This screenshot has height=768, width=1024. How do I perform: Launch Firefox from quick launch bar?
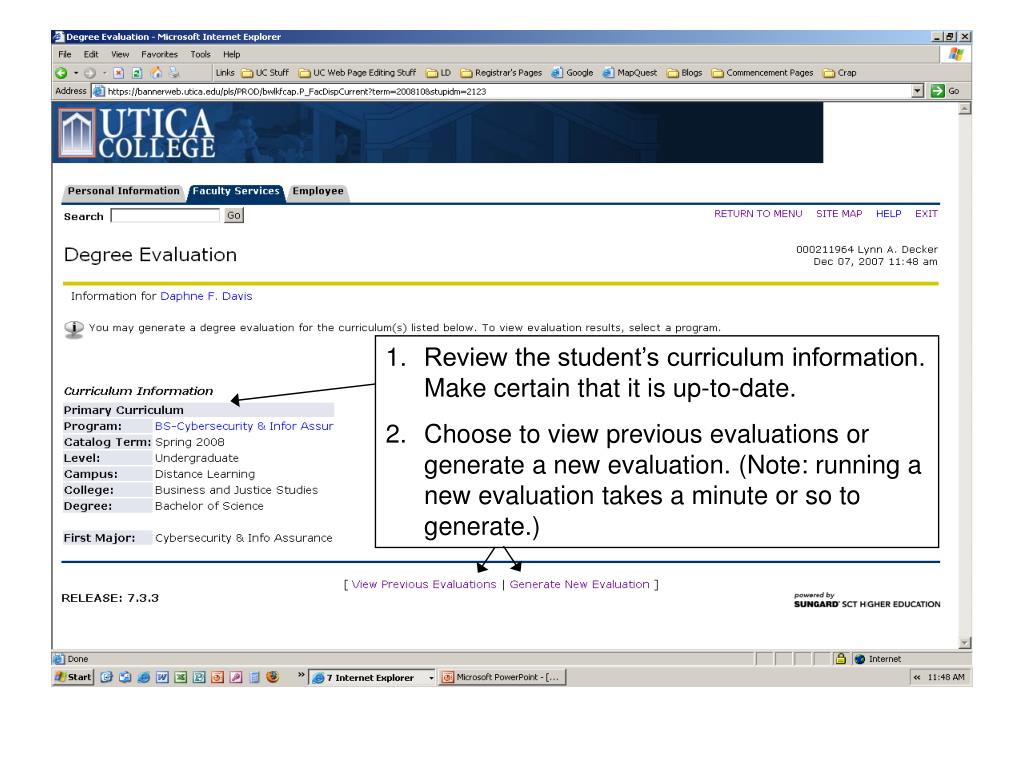273,677
